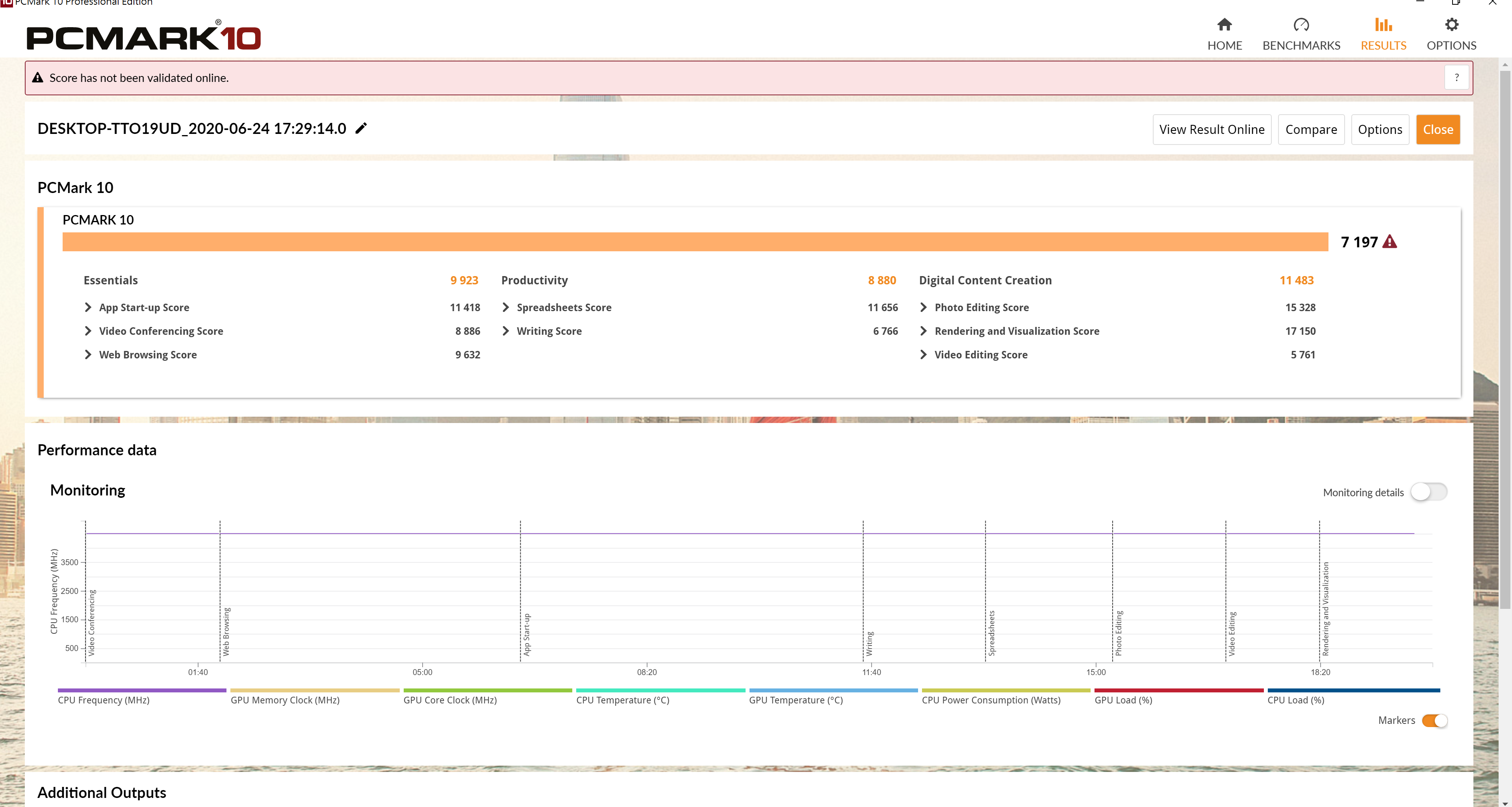Image resolution: width=1512 pixels, height=807 pixels.
Task: Toggle CPU Frequency (MHz) legend series
Action: click(141, 697)
